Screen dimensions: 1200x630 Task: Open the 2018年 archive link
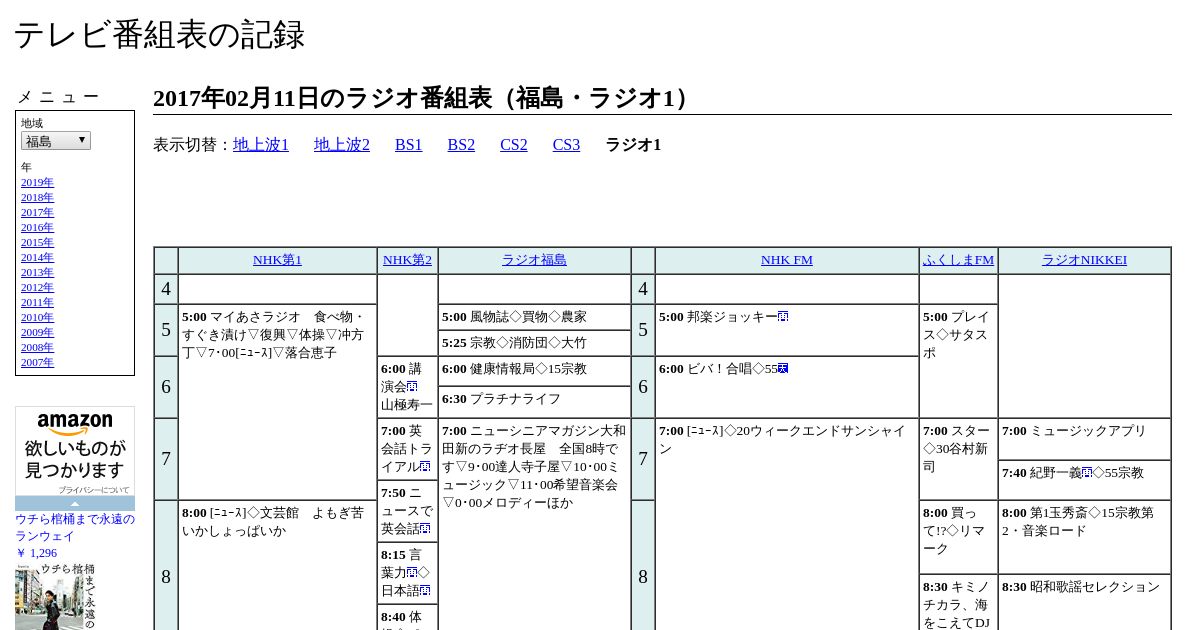37,197
